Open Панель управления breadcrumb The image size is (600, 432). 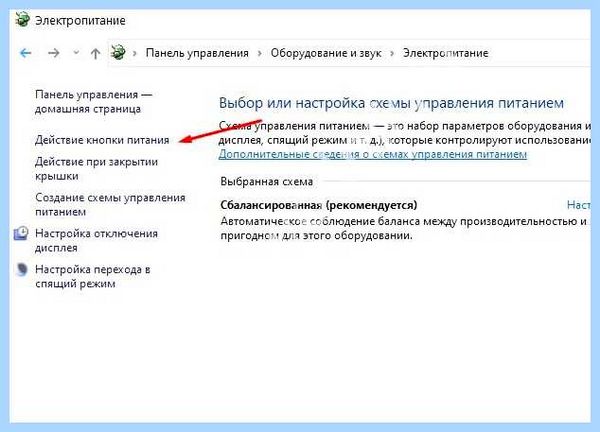(x=197, y=53)
